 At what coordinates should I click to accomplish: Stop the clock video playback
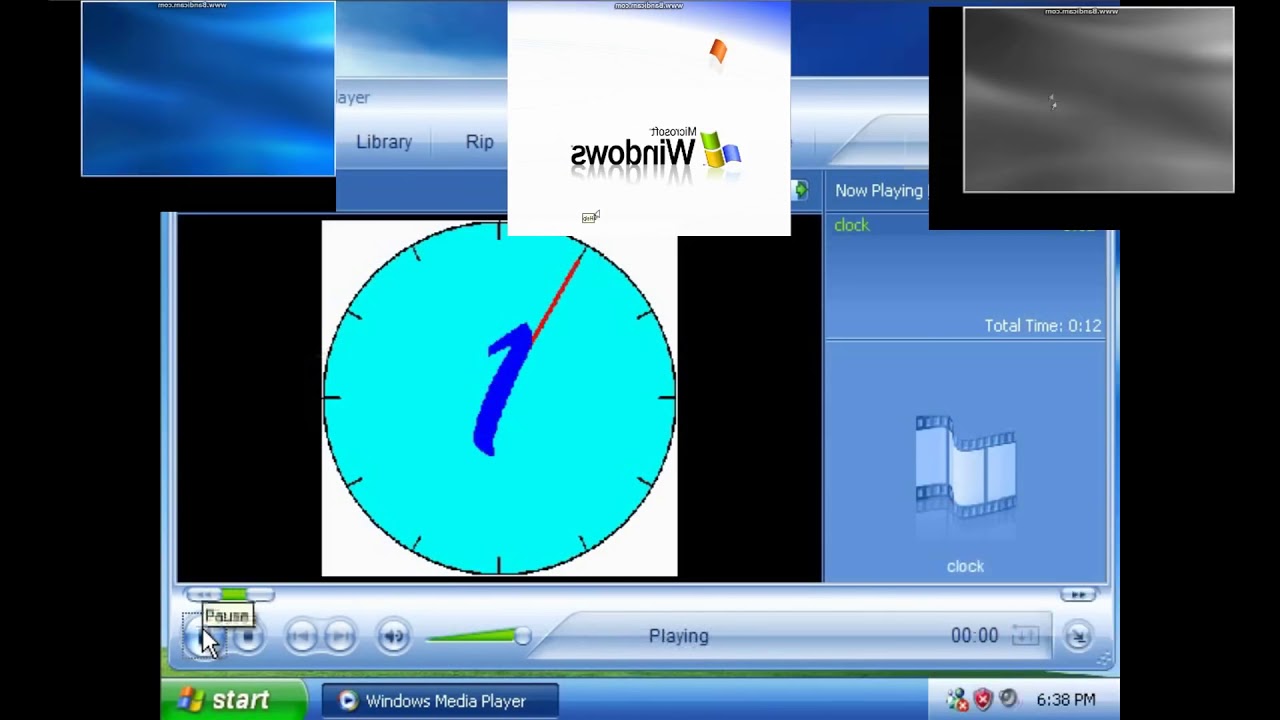pyautogui.click(x=249, y=636)
